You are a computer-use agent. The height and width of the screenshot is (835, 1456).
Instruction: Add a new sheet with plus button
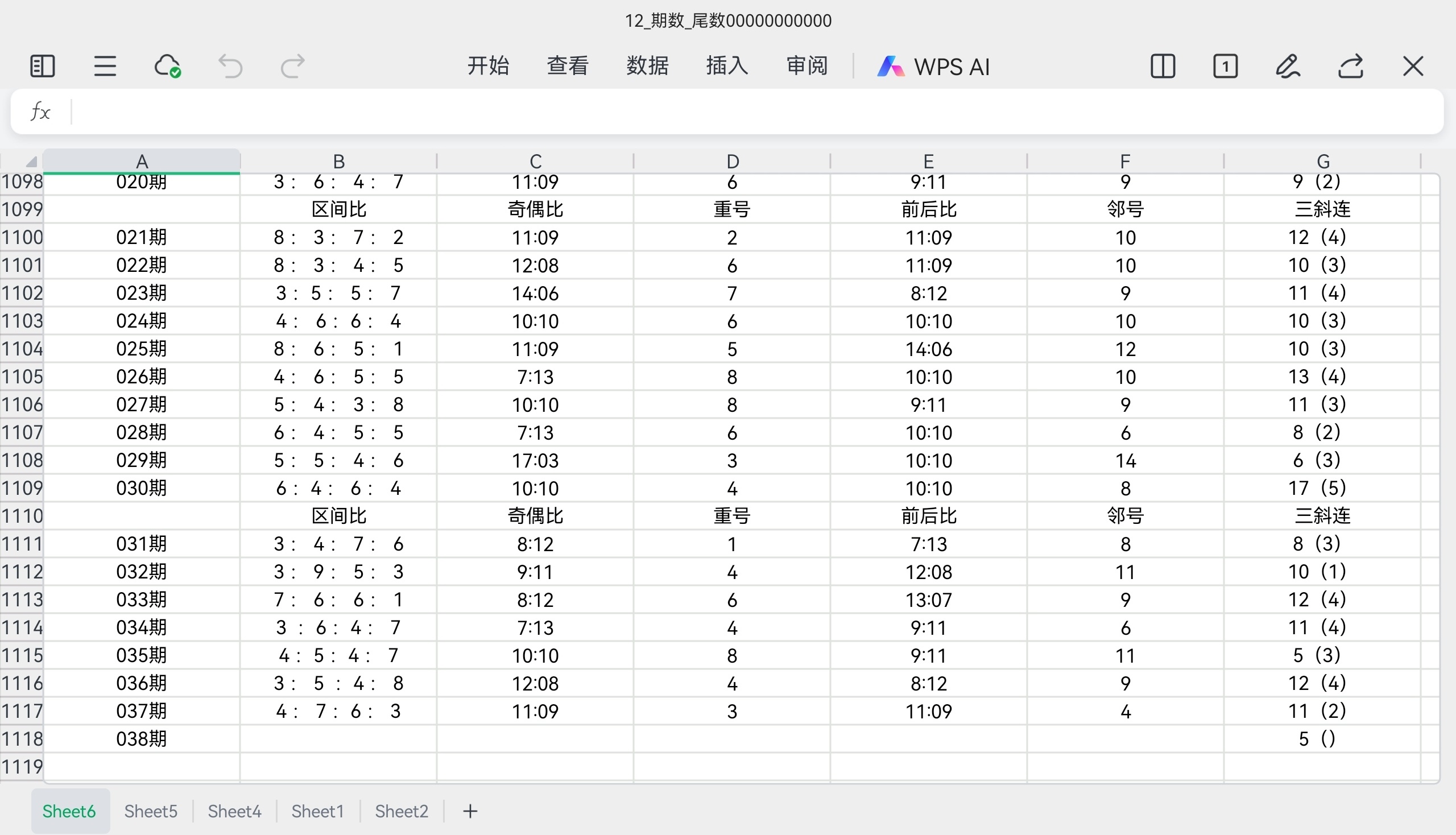pyautogui.click(x=470, y=811)
